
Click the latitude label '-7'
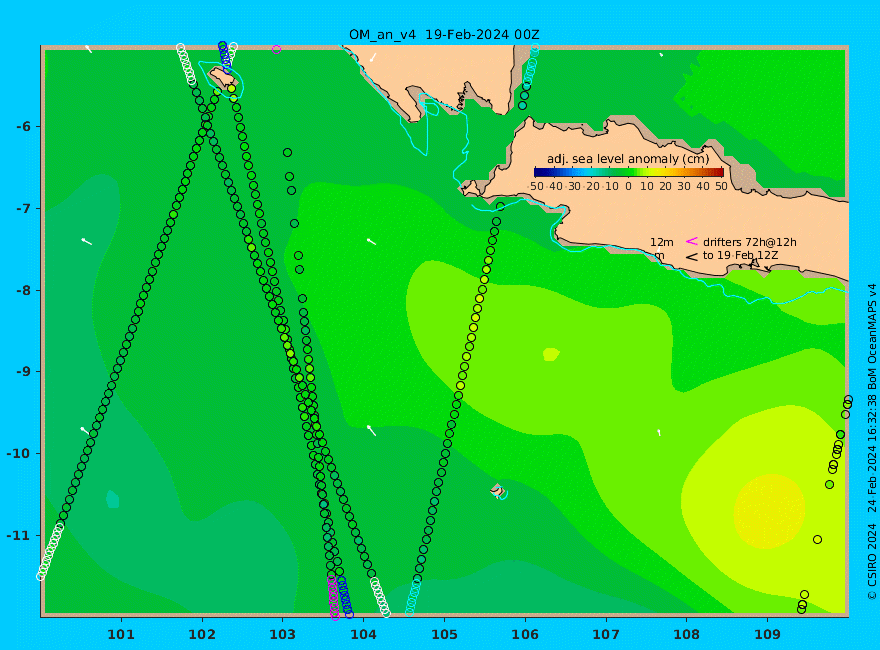[x=22, y=209]
